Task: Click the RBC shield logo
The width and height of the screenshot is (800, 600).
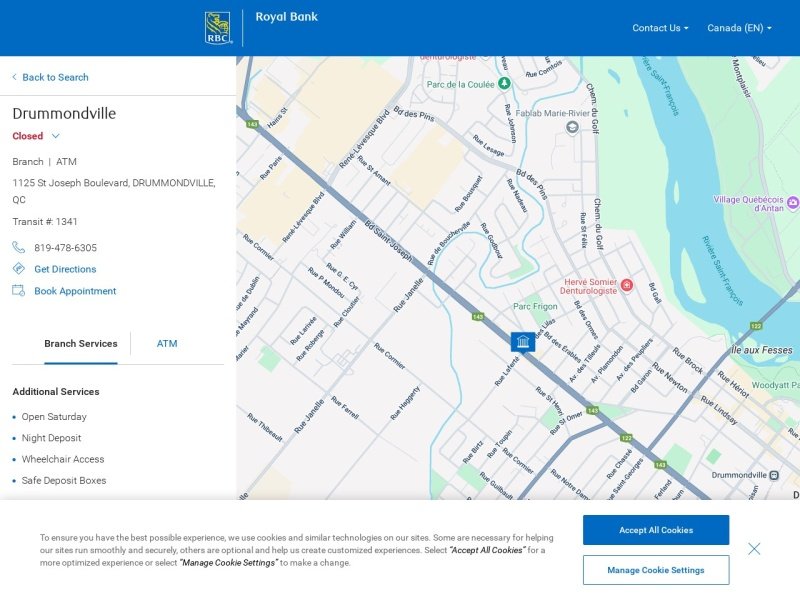Action: point(218,28)
